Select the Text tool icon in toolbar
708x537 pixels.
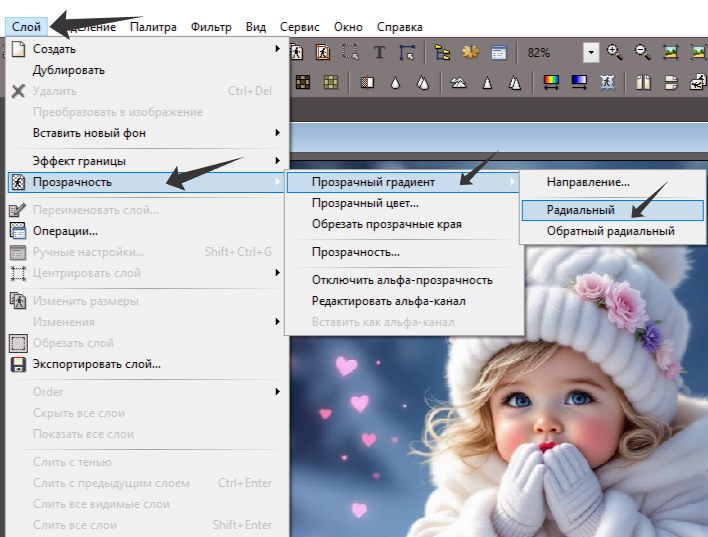[380, 52]
